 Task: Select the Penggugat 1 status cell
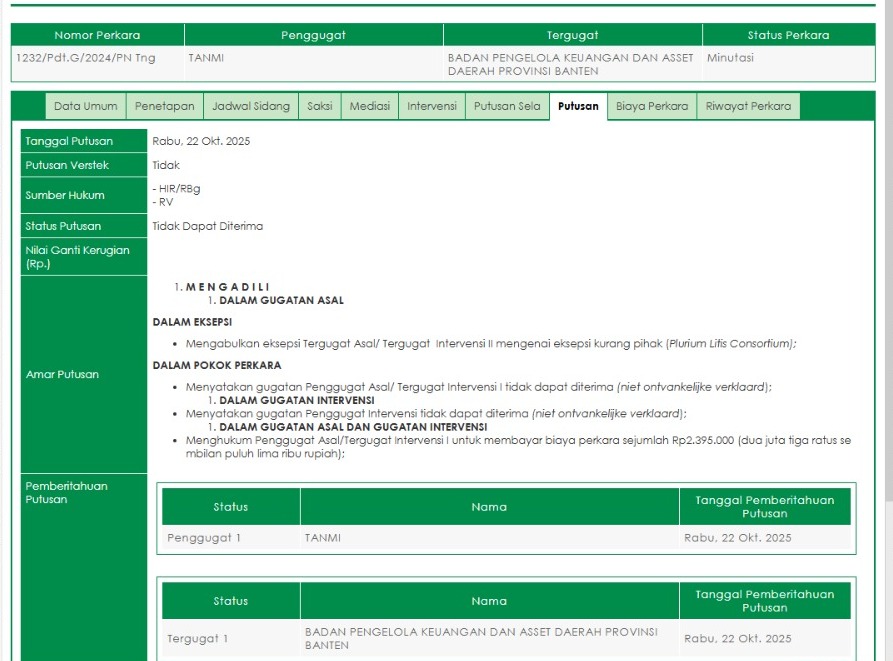click(x=204, y=538)
